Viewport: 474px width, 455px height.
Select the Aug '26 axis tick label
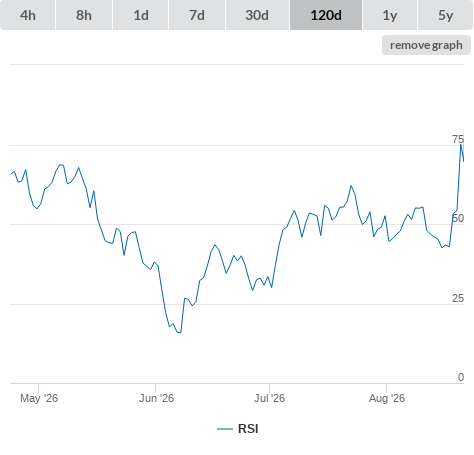pyautogui.click(x=387, y=398)
